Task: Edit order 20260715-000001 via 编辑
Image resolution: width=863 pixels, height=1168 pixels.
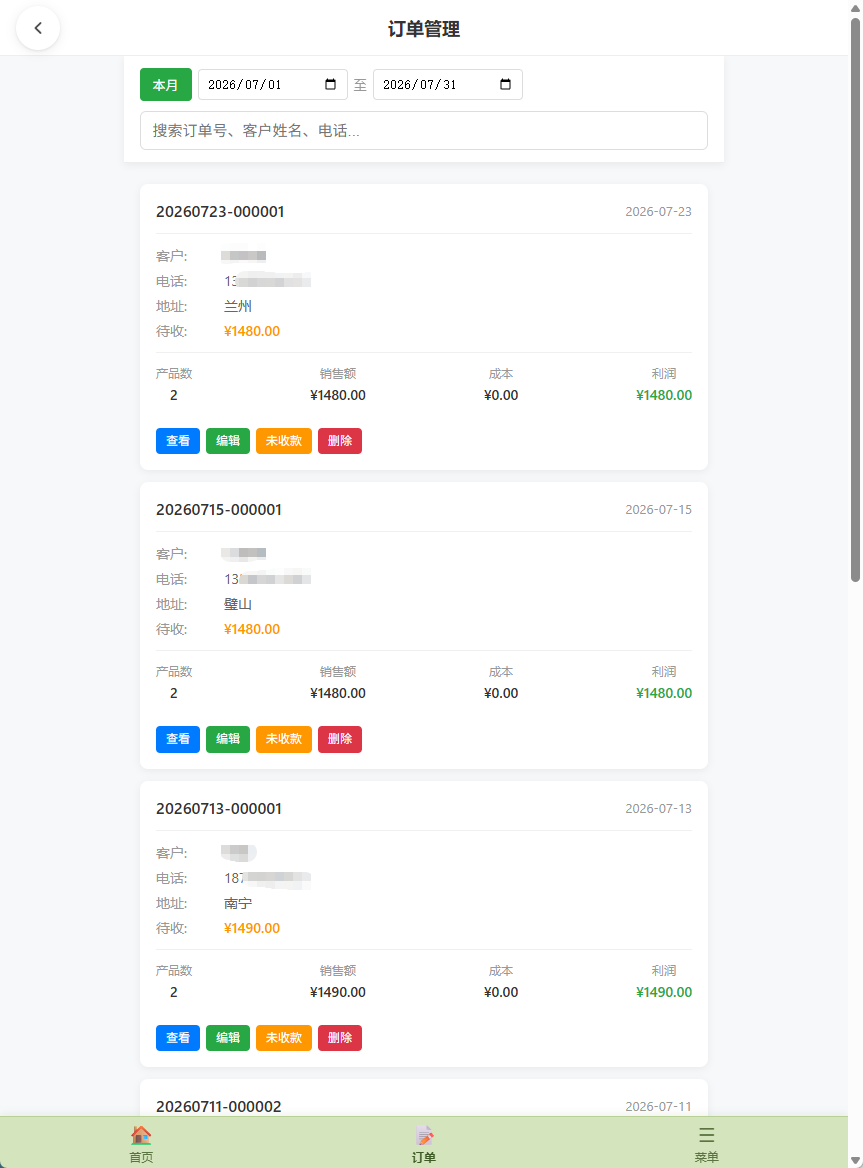Action: (228, 739)
